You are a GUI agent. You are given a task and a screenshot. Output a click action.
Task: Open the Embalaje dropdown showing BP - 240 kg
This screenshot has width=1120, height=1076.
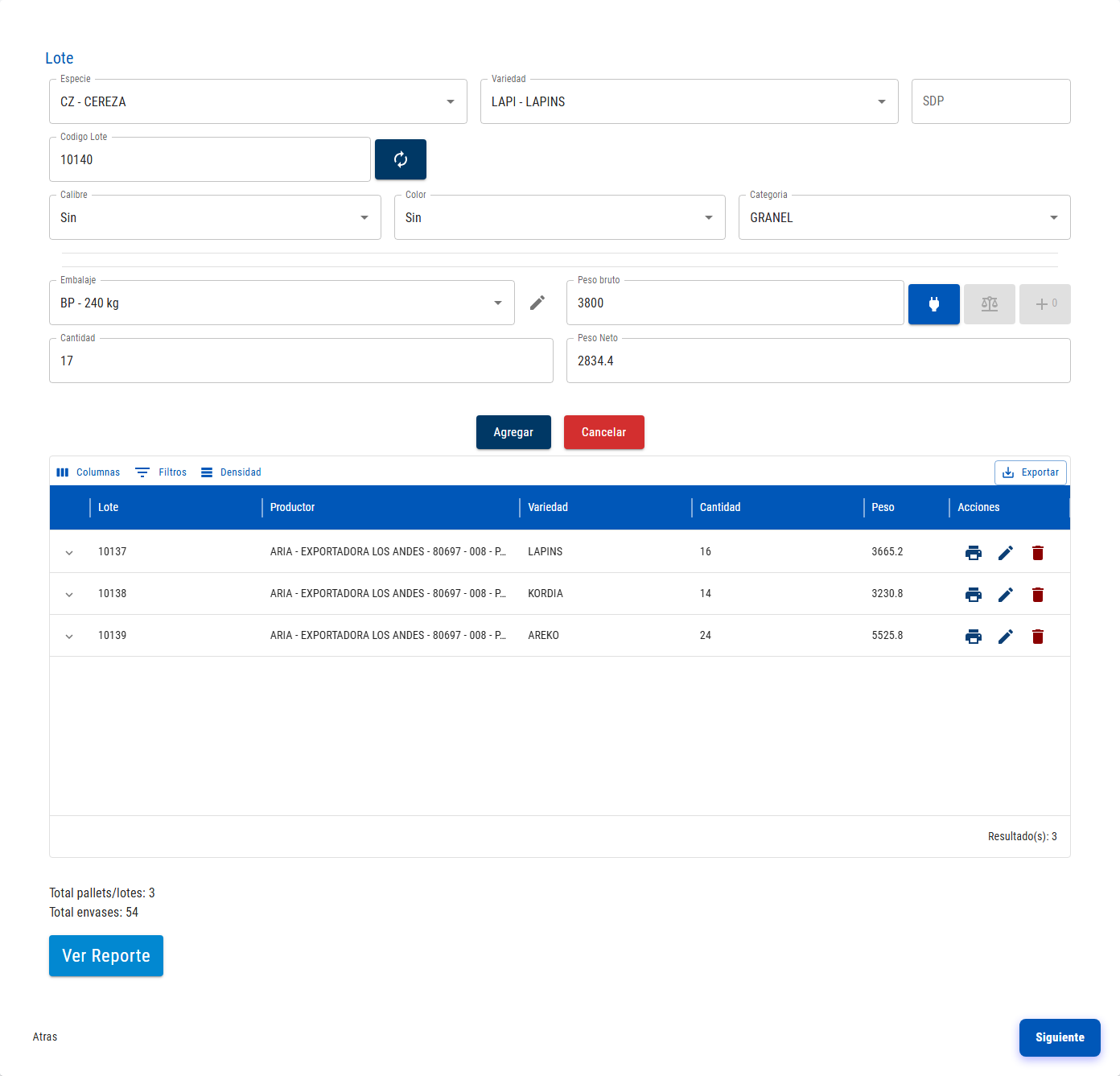pos(282,303)
